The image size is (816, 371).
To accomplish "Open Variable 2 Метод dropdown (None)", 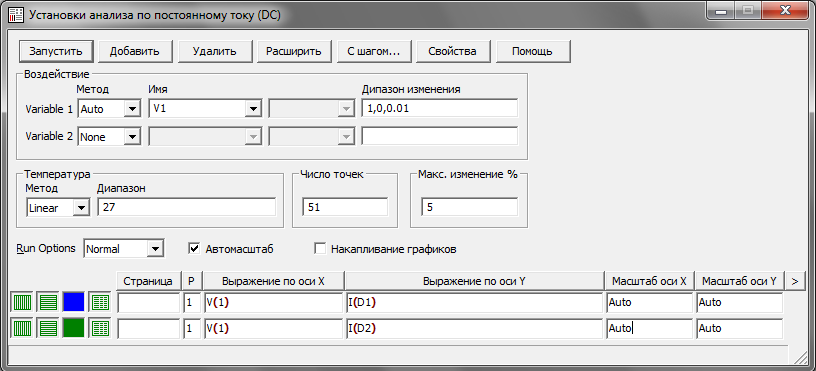I will click(109, 137).
